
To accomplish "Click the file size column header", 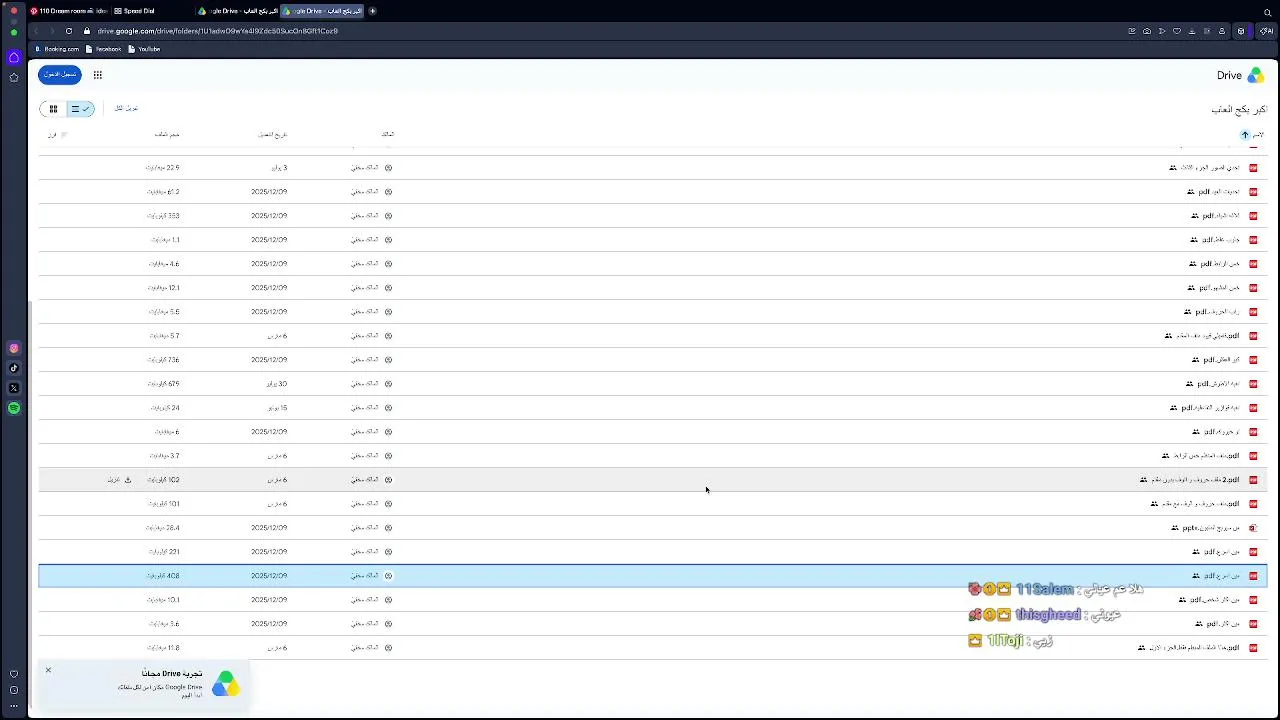I will click(167, 135).
